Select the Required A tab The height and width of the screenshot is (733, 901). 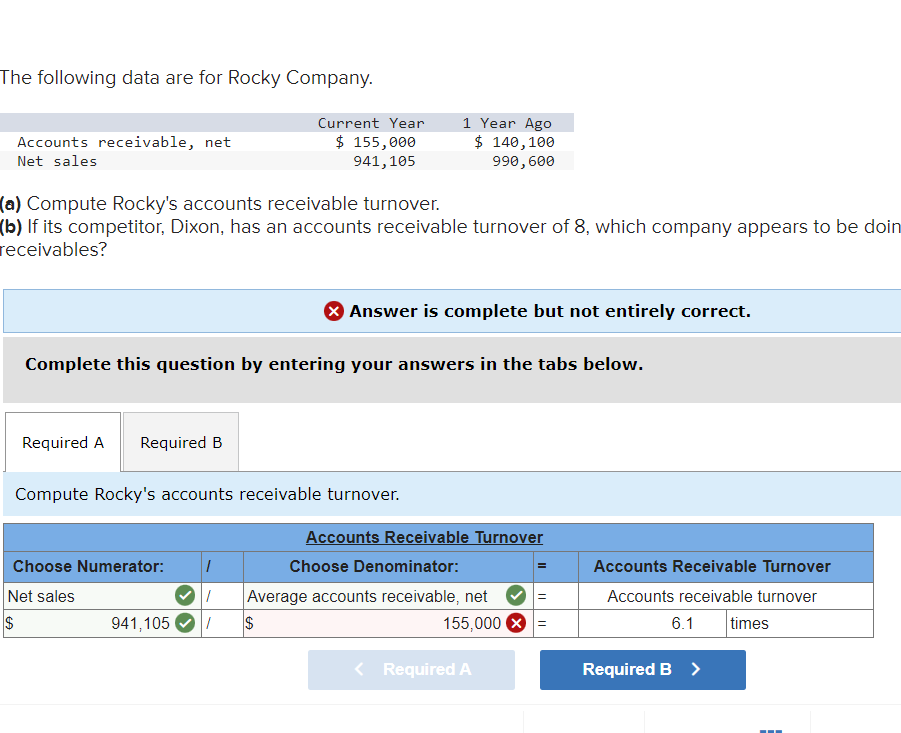tap(62, 442)
